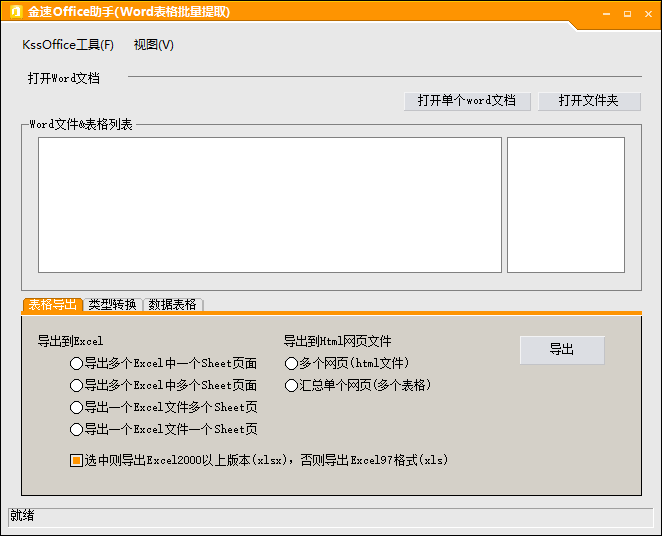Screen dimensions: 662x536
Task: Switch to the 数据表格 tab
Action: point(173,305)
